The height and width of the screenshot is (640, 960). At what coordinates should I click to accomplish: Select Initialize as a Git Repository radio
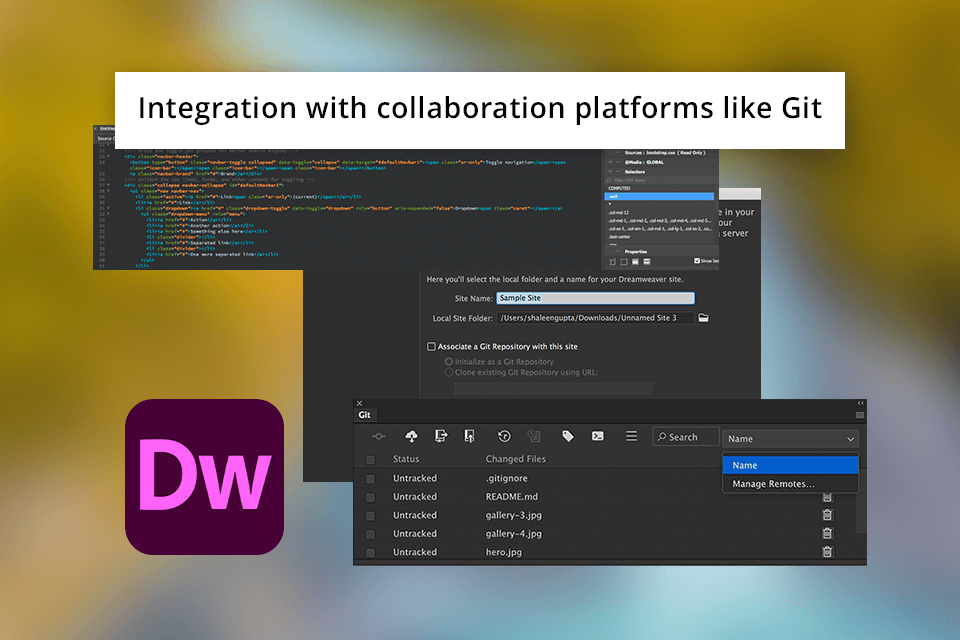[x=449, y=361]
